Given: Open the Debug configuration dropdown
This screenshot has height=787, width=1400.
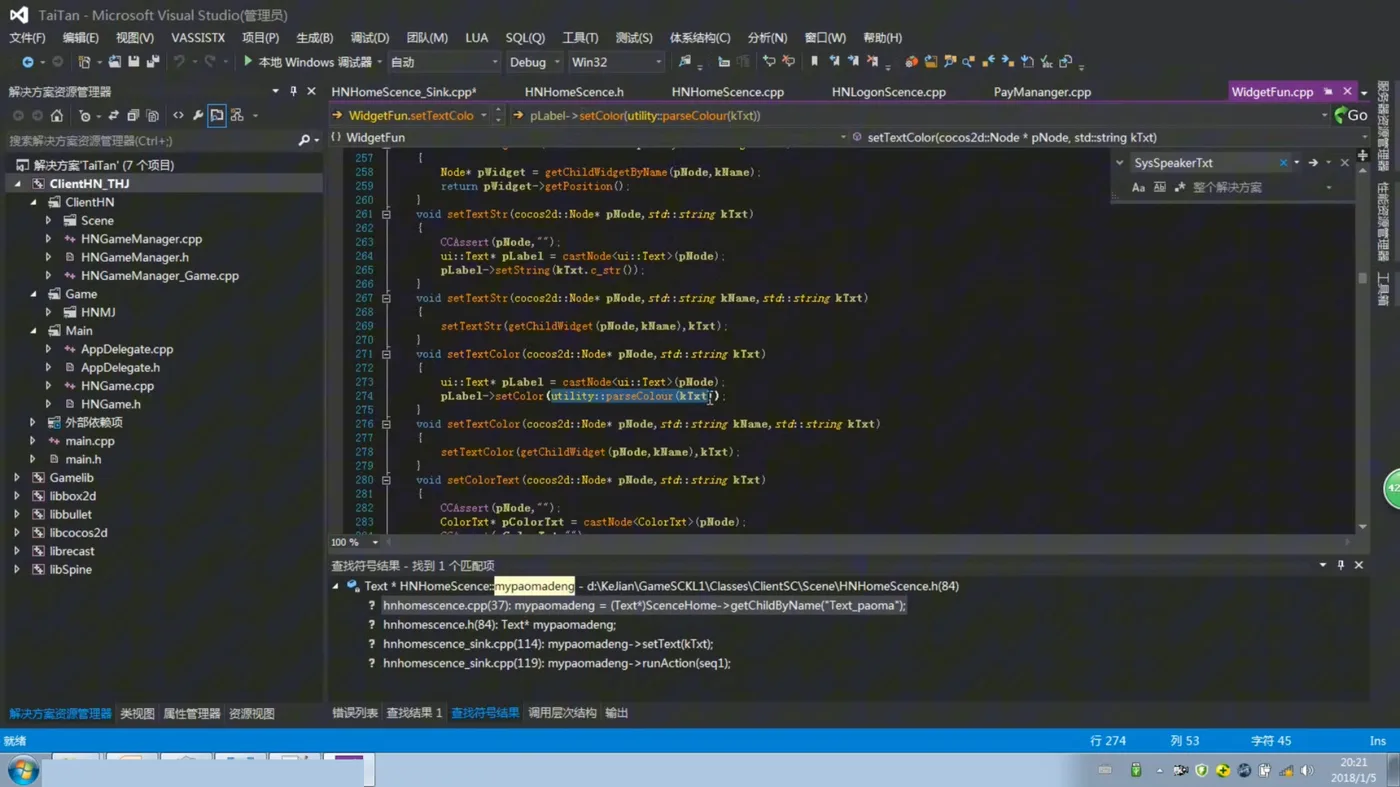Looking at the screenshot, I should click(x=557, y=62).
